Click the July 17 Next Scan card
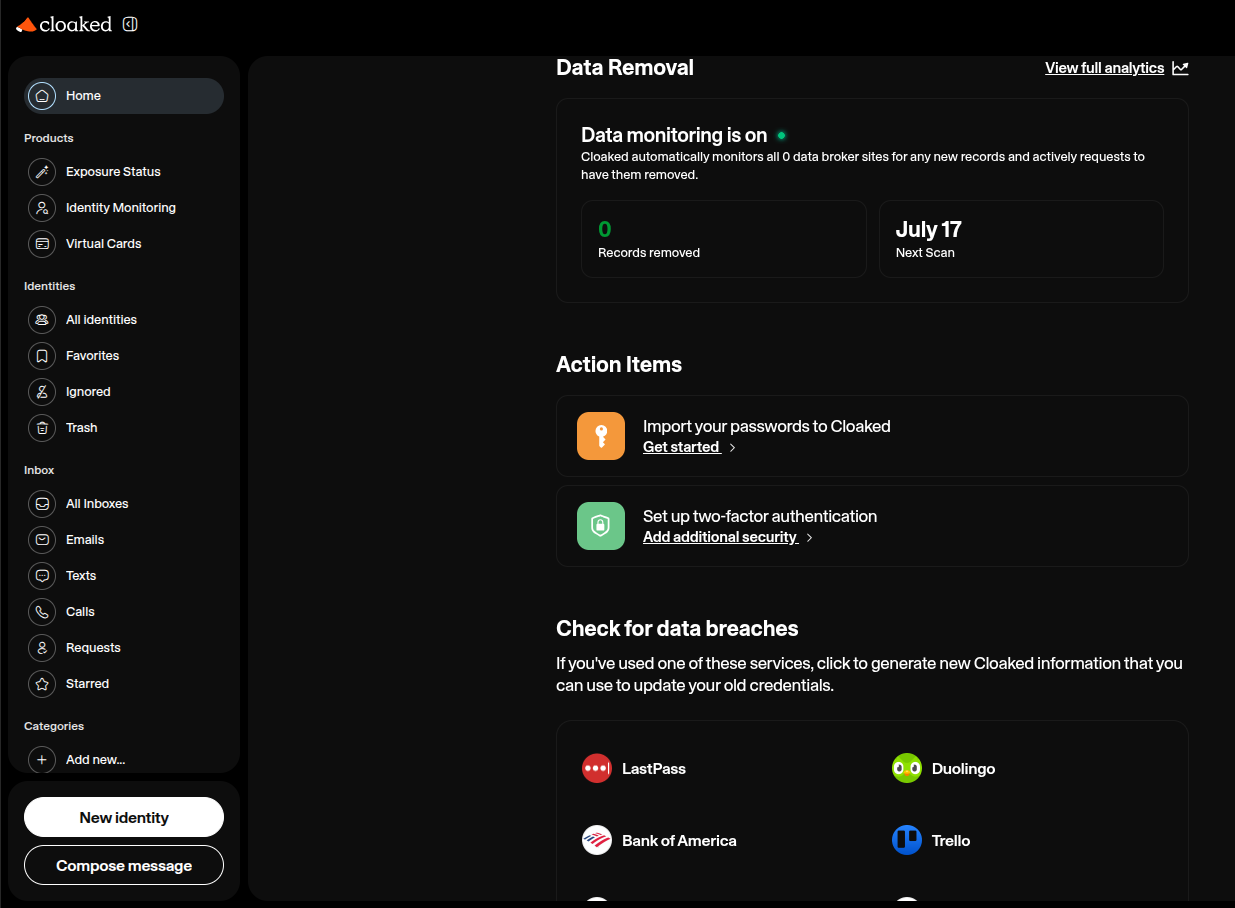This screenshot has height=908, width=1235. coord(1021,239)
